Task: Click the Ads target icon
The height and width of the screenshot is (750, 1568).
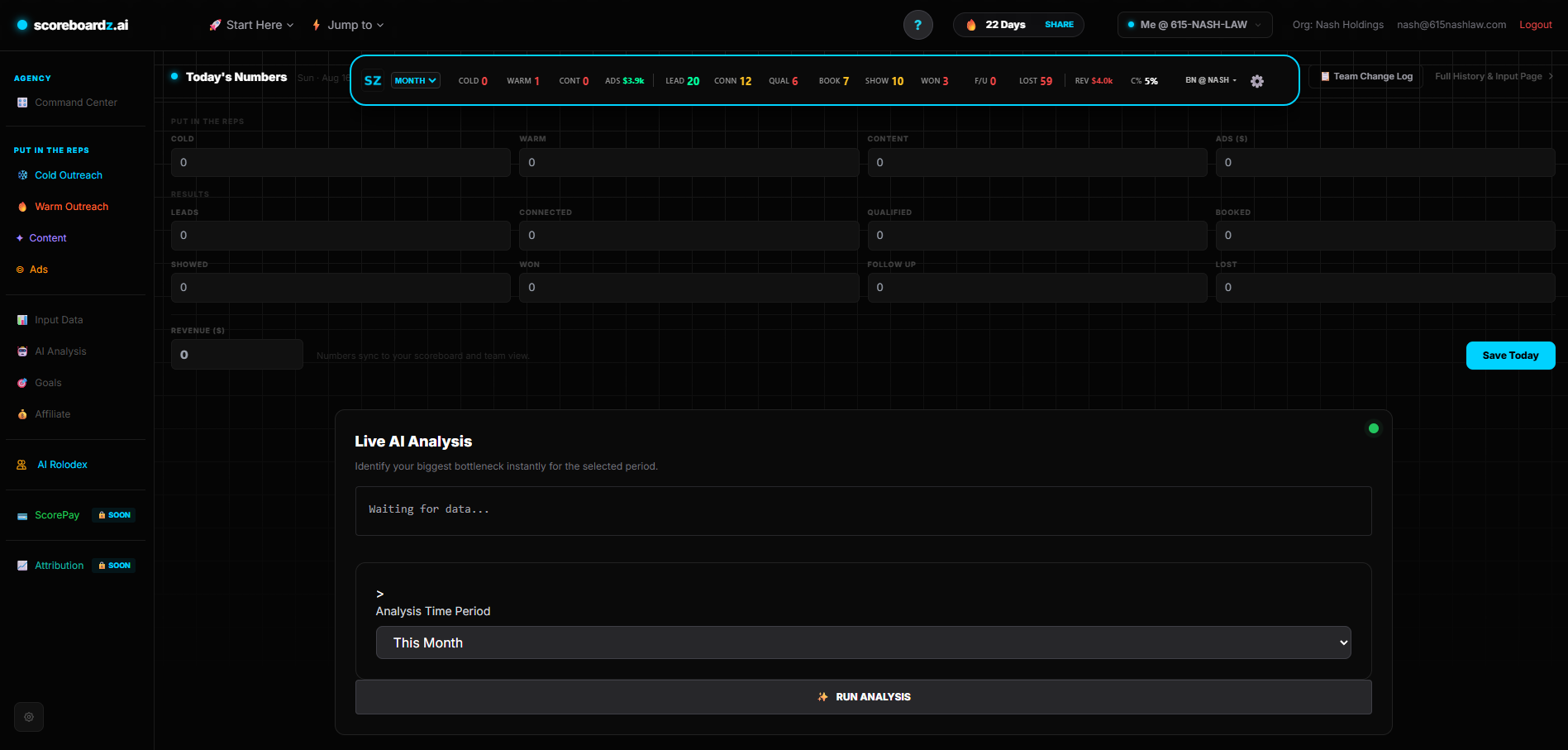Action: pyautogui.click(x=20, y=270)
